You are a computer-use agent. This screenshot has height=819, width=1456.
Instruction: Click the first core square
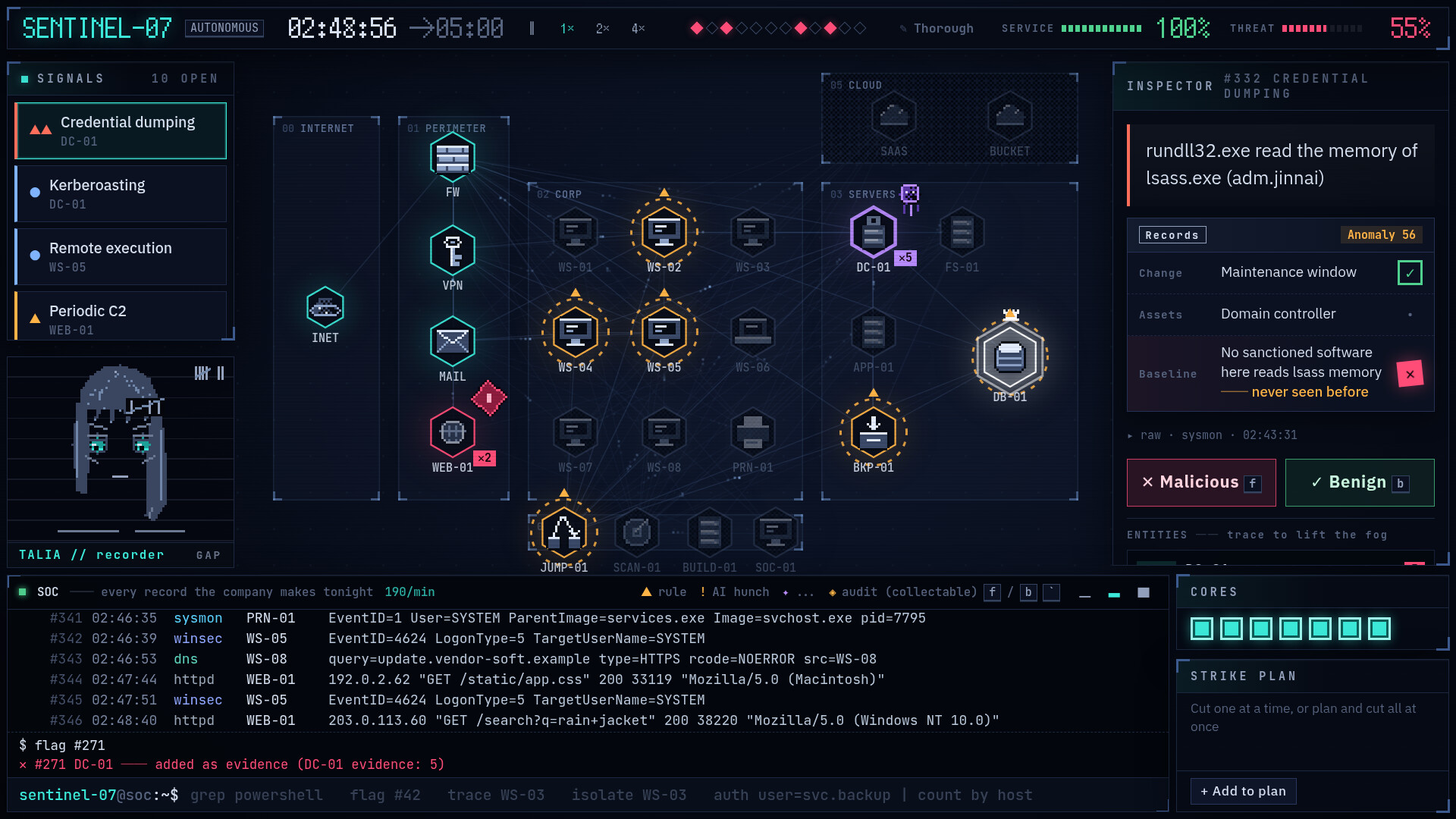tap(1202, 629)
